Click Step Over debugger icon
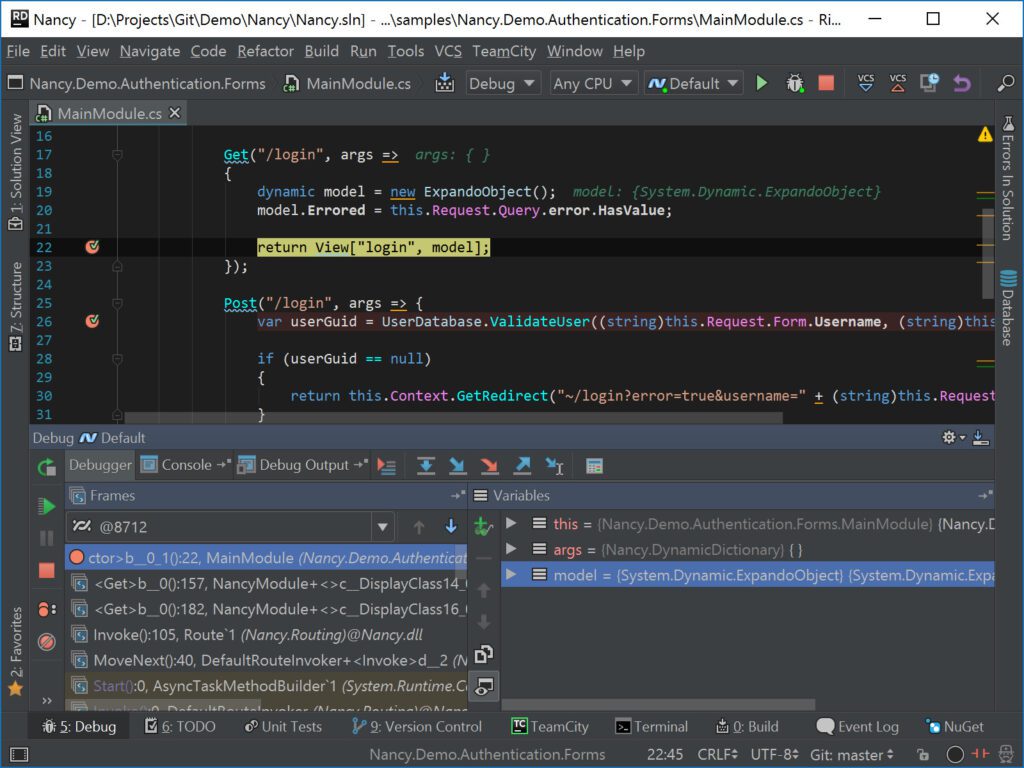The width and height of the screenshot is (1024, 768). tap(426, 466)
